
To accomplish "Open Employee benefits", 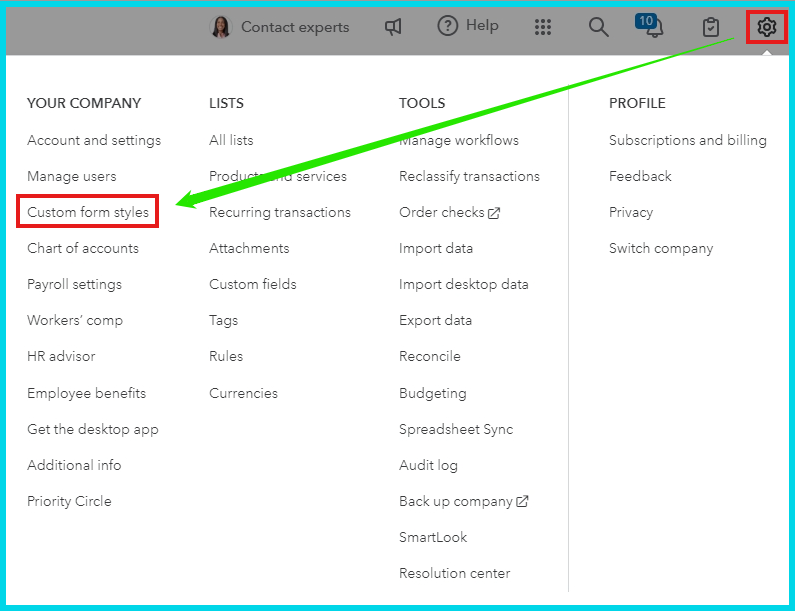I will 87,393.
